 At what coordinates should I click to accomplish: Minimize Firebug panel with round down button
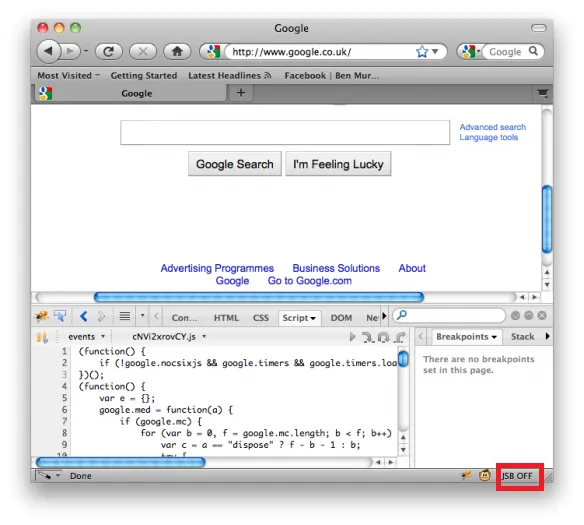[515, 316]
